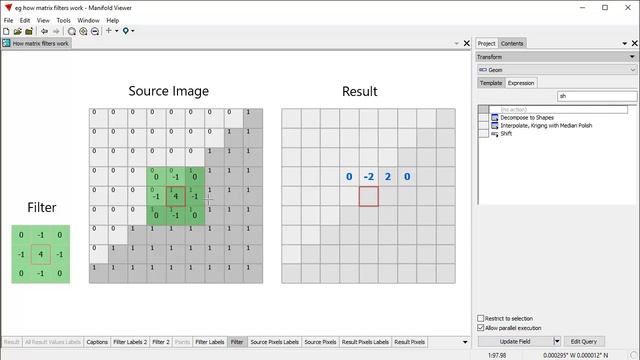Screen dimensions: 640x360
Task: Open the Update Field dropdown arrow
Action: point(557,341)
